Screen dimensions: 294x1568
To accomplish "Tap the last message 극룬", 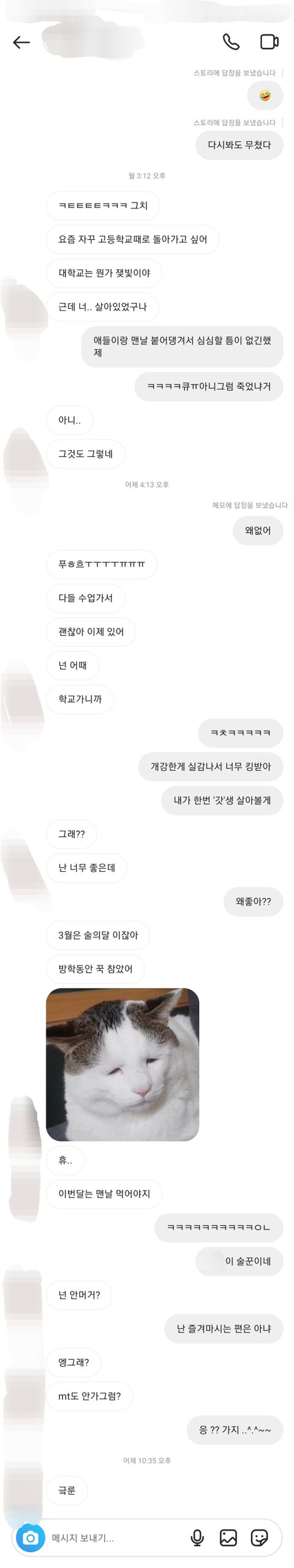I will (67, 1490).
